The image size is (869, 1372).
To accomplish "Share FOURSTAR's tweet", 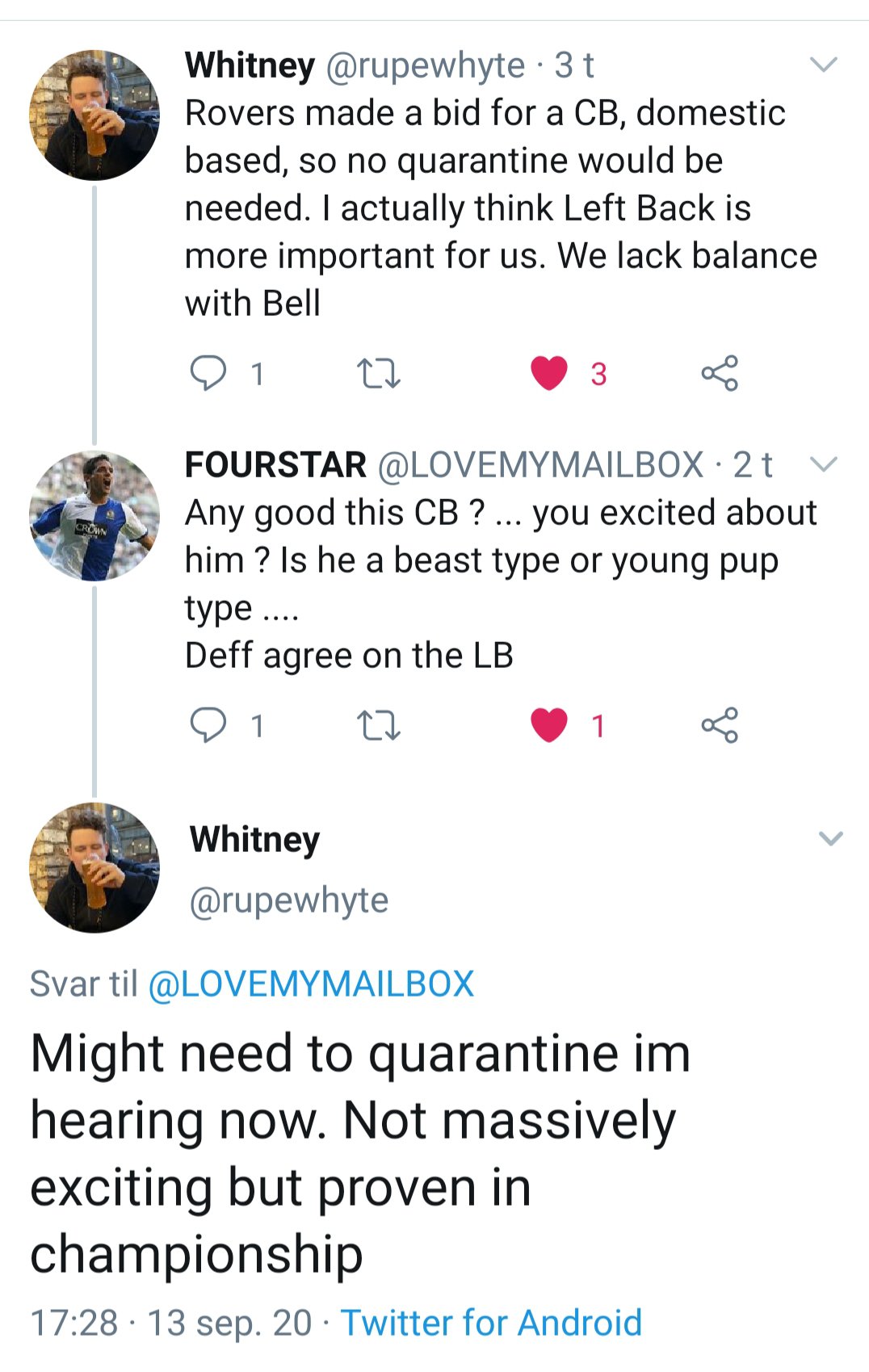I will (719, 725).
